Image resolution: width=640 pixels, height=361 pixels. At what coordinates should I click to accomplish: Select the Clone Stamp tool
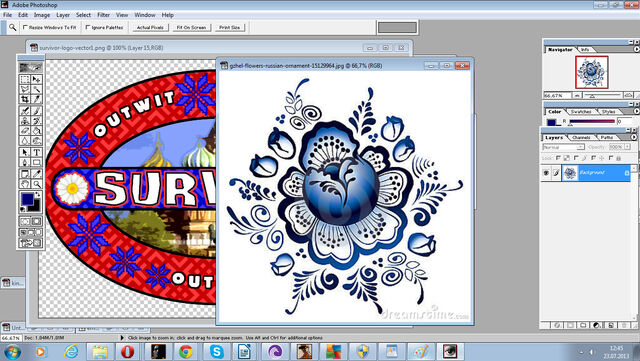click(25, 121)
